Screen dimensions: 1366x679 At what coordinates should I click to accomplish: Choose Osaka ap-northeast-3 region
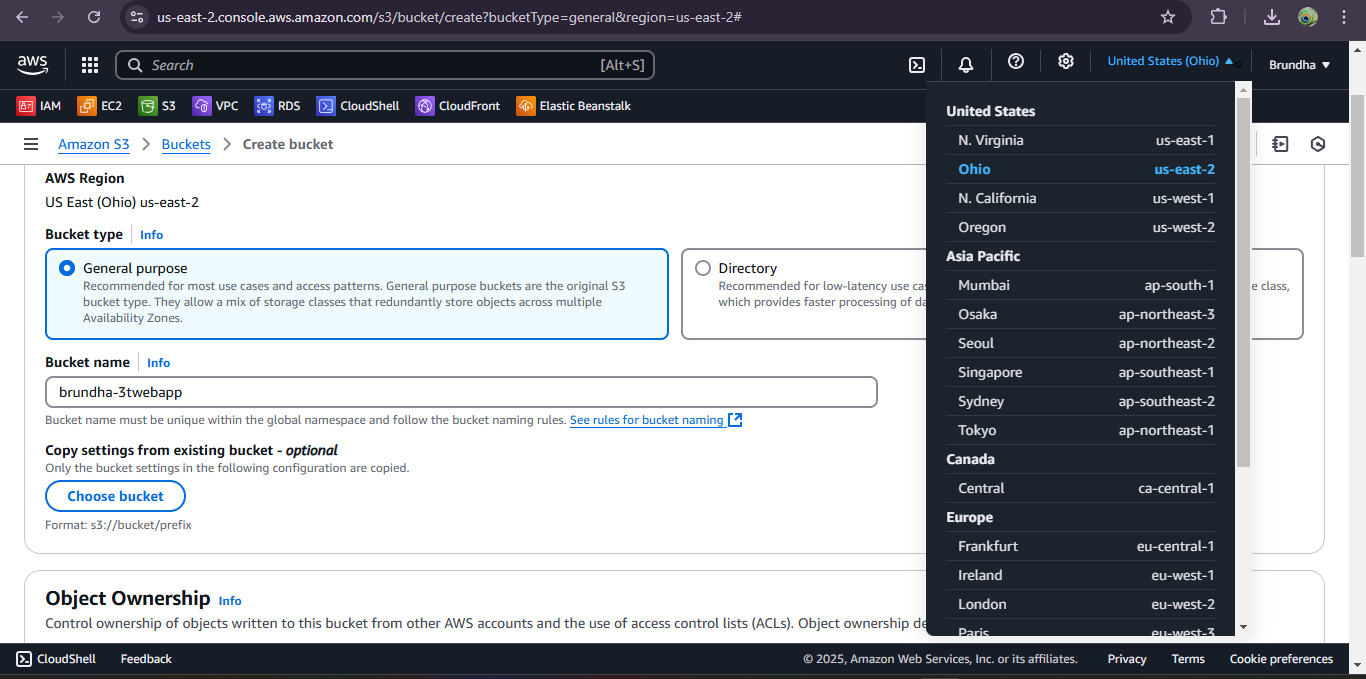tap(1086, 314)
